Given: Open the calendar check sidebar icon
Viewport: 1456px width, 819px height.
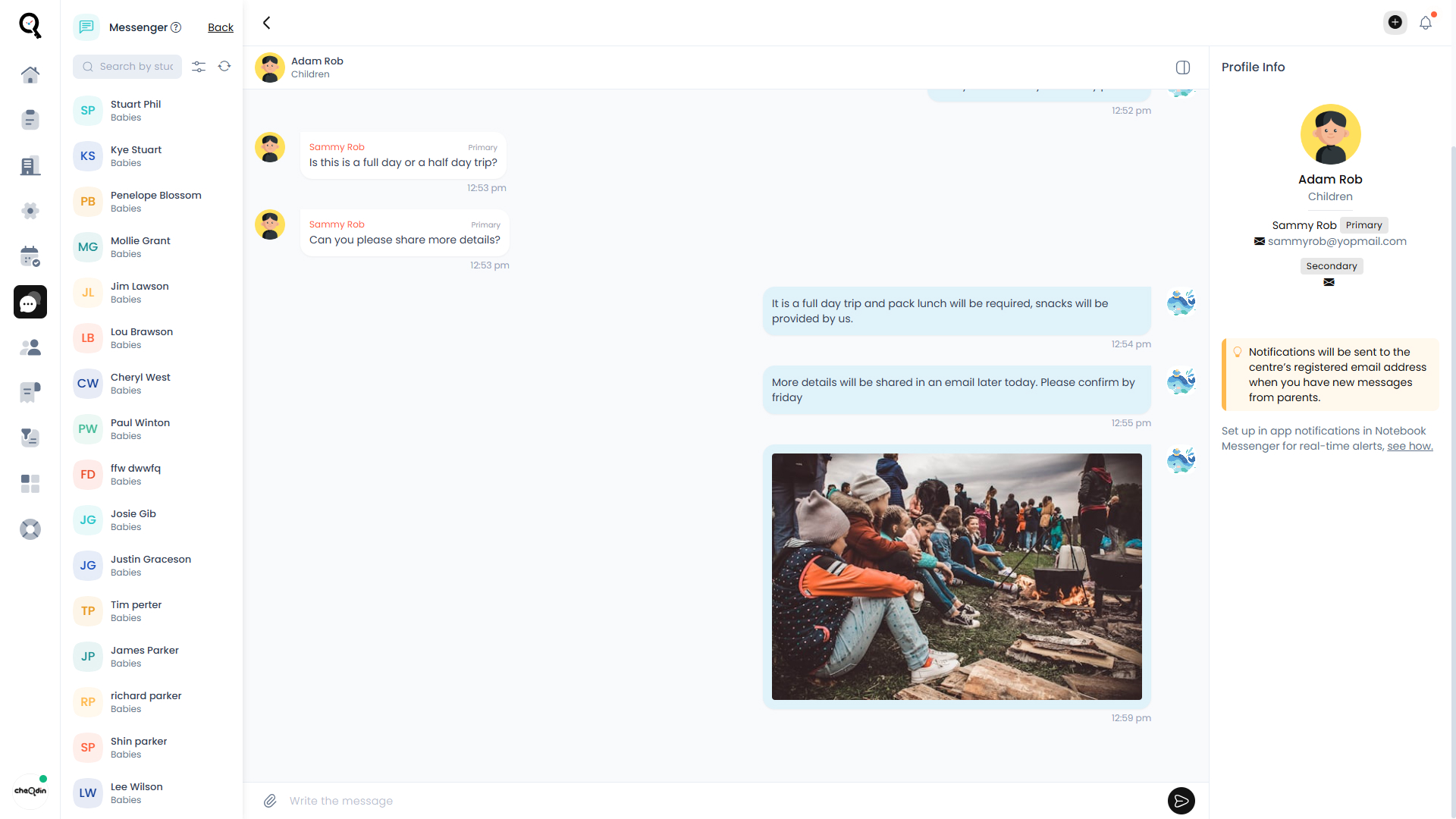Looking at the screenshot, I should [30, 256].
